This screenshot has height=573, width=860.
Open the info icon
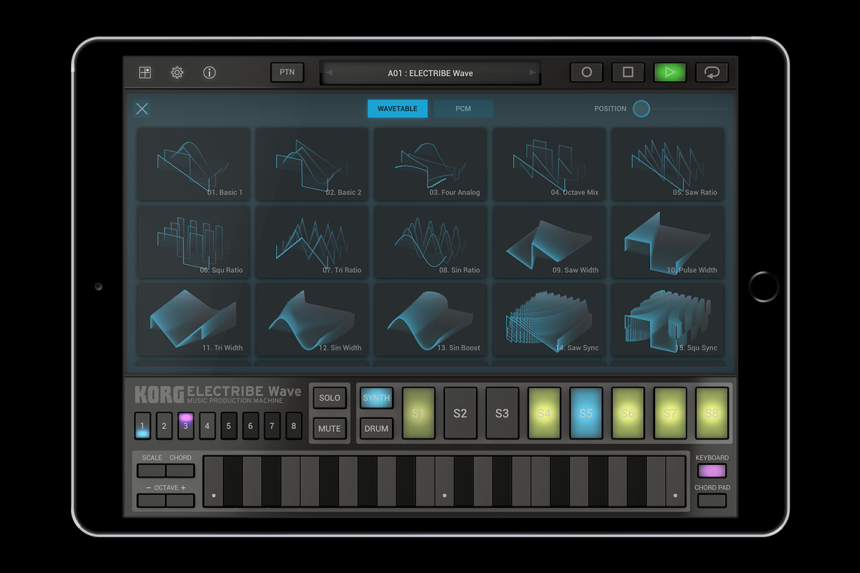coord(209,72)
